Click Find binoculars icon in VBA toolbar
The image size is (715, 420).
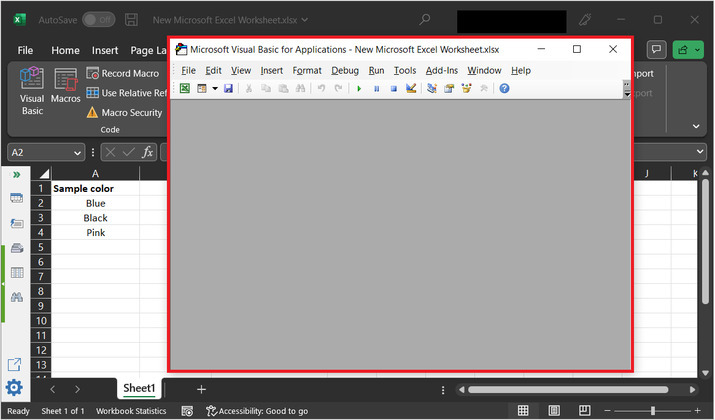click(x=301, y=88)
